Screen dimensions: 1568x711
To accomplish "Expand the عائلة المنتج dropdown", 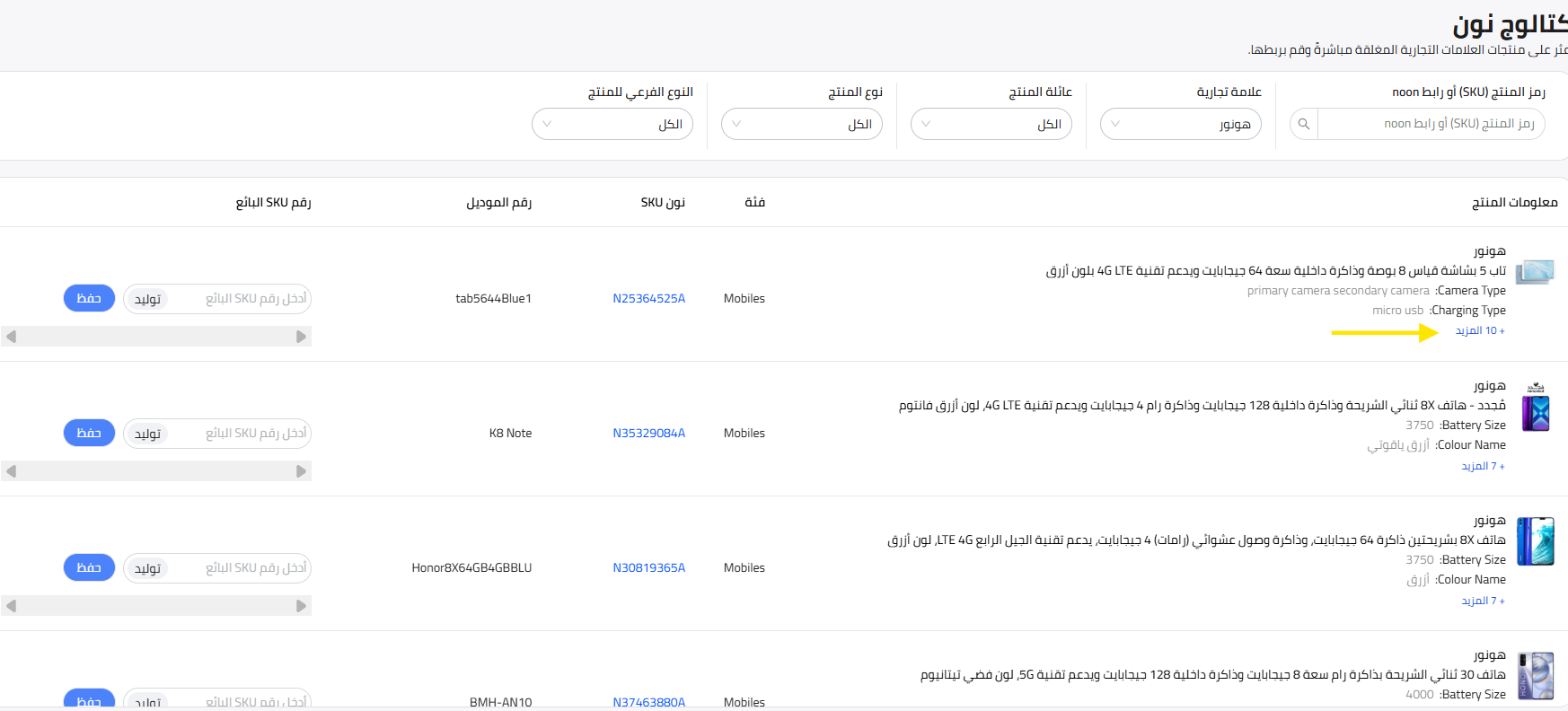I will point(991,124).
